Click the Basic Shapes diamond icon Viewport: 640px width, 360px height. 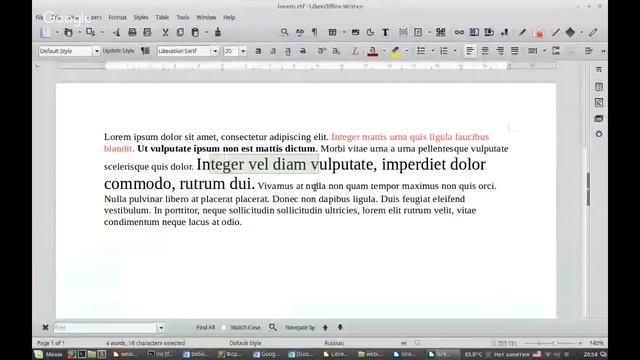pyautogui.click(x=570, y=32)
